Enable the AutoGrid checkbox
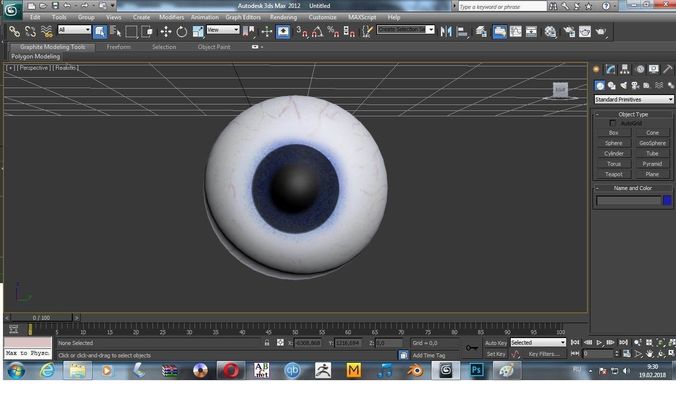 coord(613,123)
